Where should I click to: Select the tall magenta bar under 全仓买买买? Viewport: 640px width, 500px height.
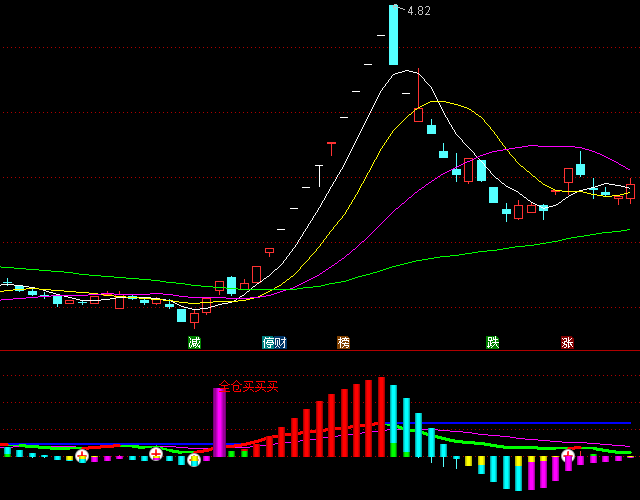[x=219, y=422]
